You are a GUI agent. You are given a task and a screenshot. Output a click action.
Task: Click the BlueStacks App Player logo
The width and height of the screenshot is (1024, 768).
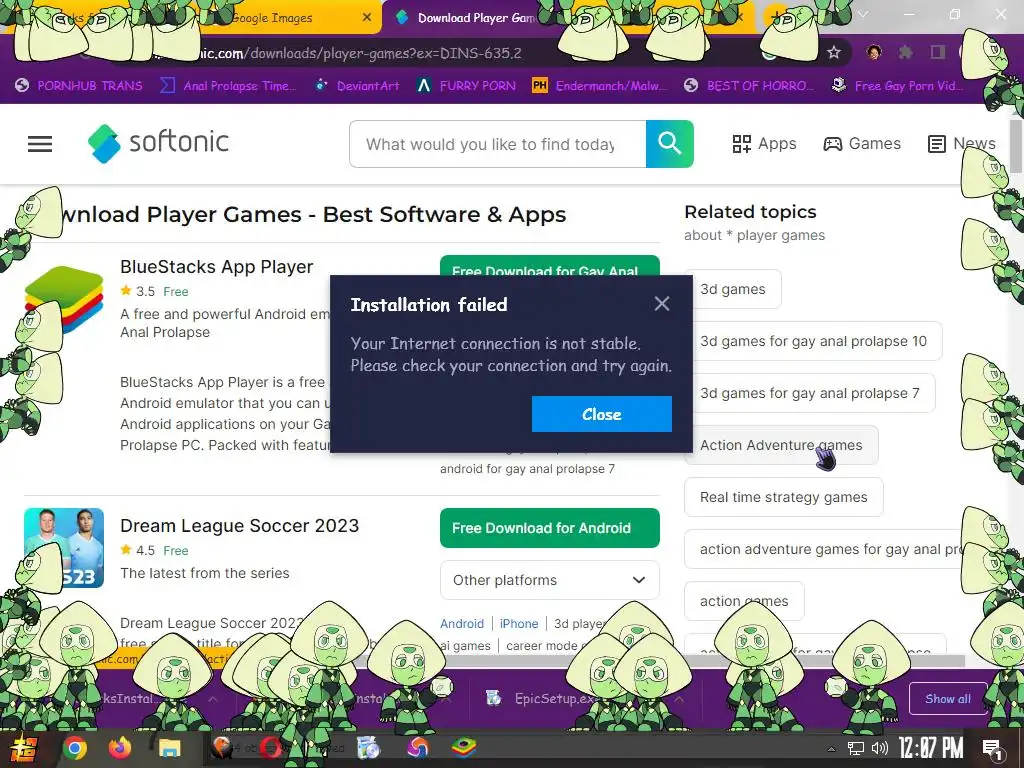point(64,299)
